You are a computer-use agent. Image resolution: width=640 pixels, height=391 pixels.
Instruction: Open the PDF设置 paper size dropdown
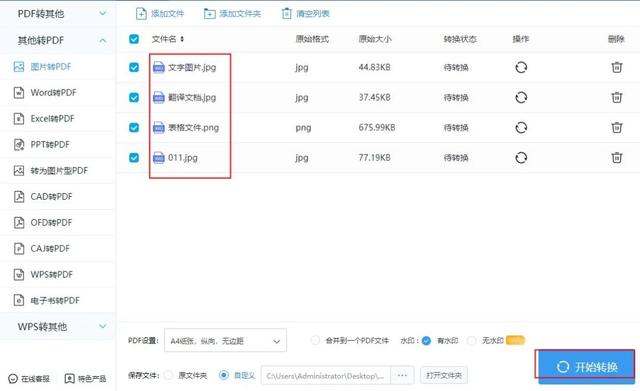pyautogui.click(x=225, y=340)
